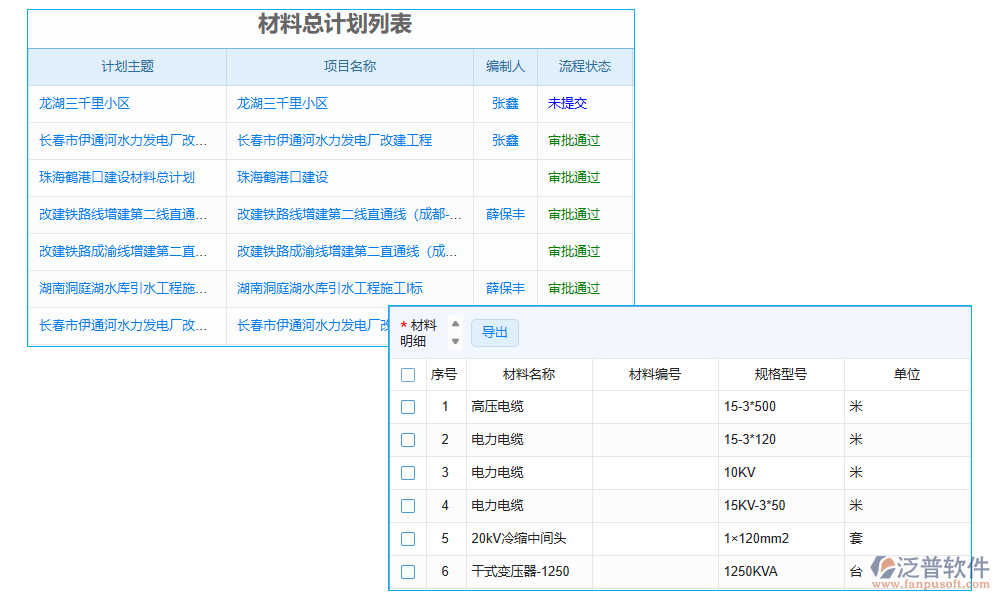Image resolution: width=1000 pixels, height=600 pixels.
Task: Click compiler name 薛保丰
Action: pos(505,214)
